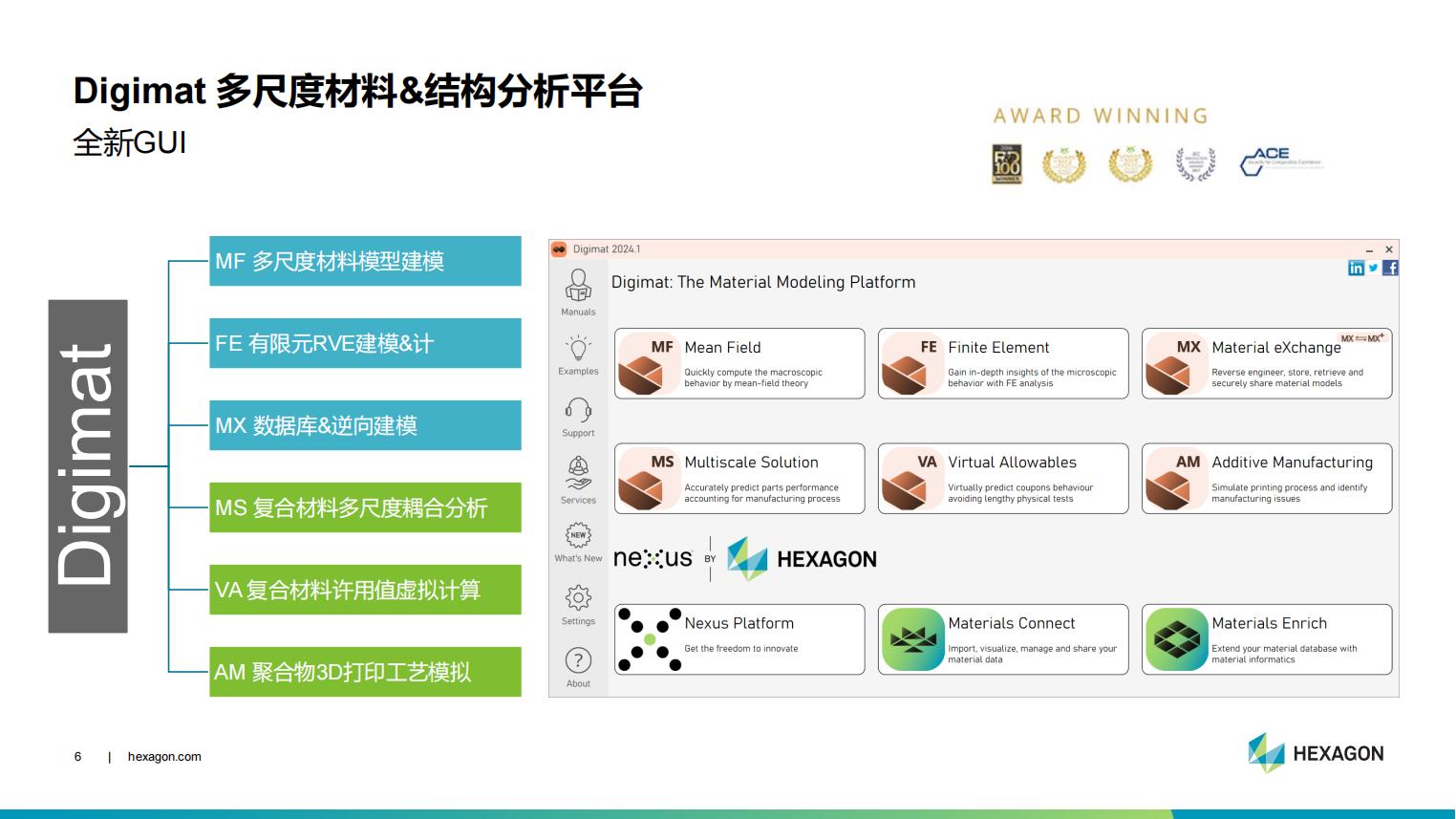Launch the VA Virtual Allowables module
Viewport: 1456px width, 819px height.
click(1003, 478)
